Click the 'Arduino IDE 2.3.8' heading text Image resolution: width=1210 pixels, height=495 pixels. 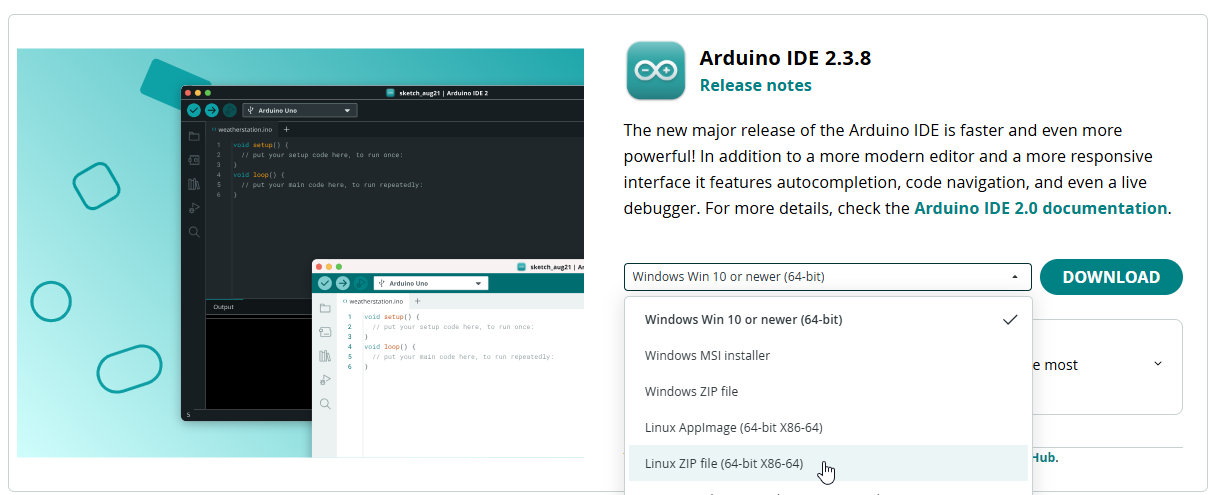[x=785, y=58]
